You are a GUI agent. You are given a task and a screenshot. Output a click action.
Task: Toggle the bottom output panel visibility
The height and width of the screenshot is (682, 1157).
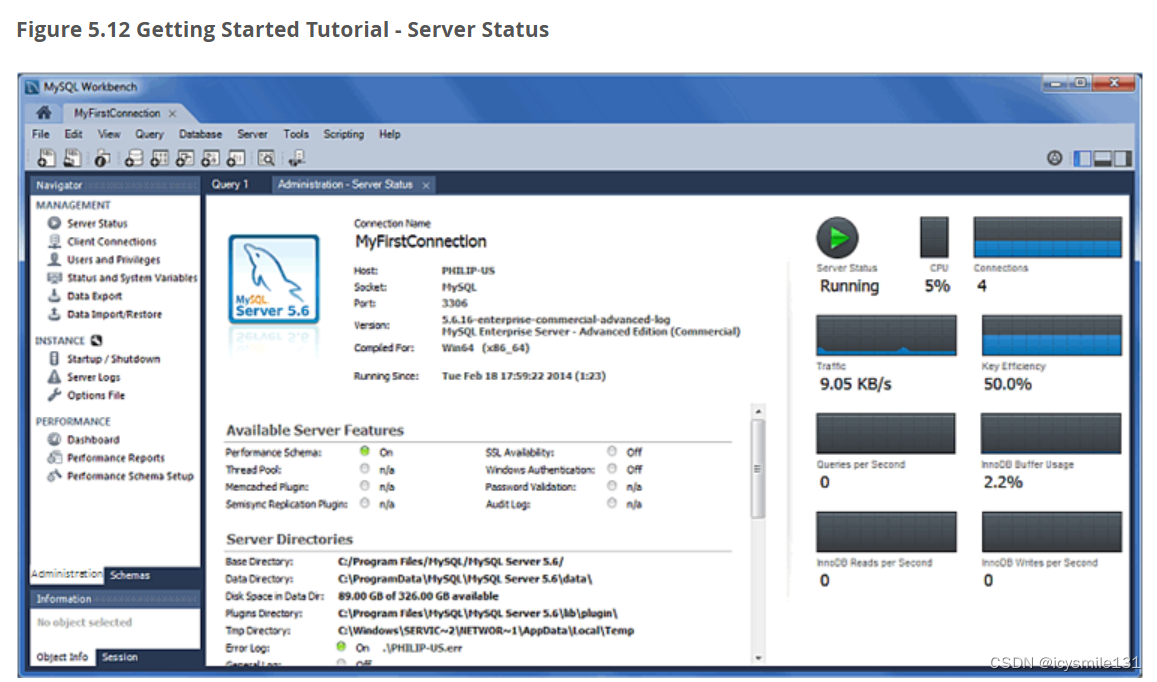[1102, 158]
